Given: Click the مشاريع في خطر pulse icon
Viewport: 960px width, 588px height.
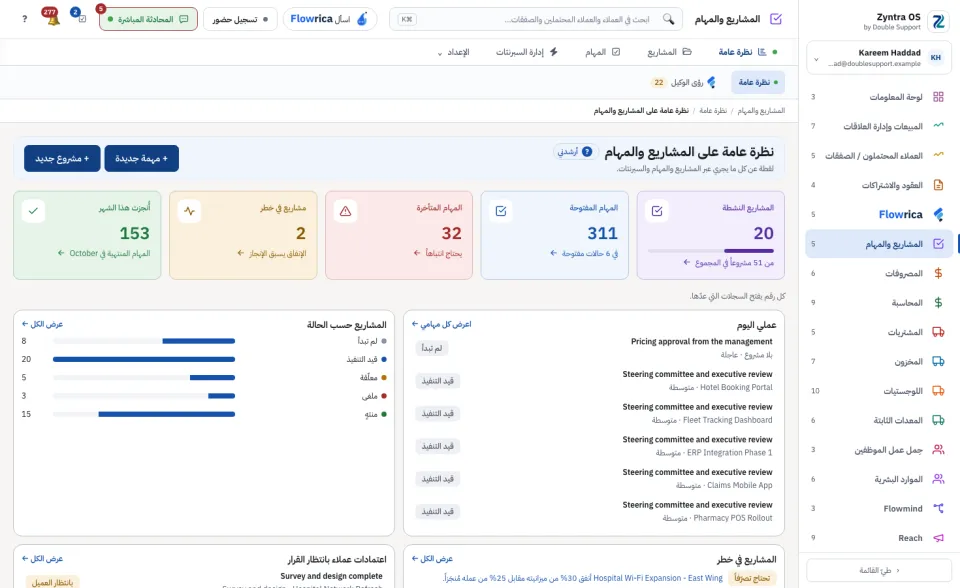Looking at the screenshot, I should coord(189,211).
